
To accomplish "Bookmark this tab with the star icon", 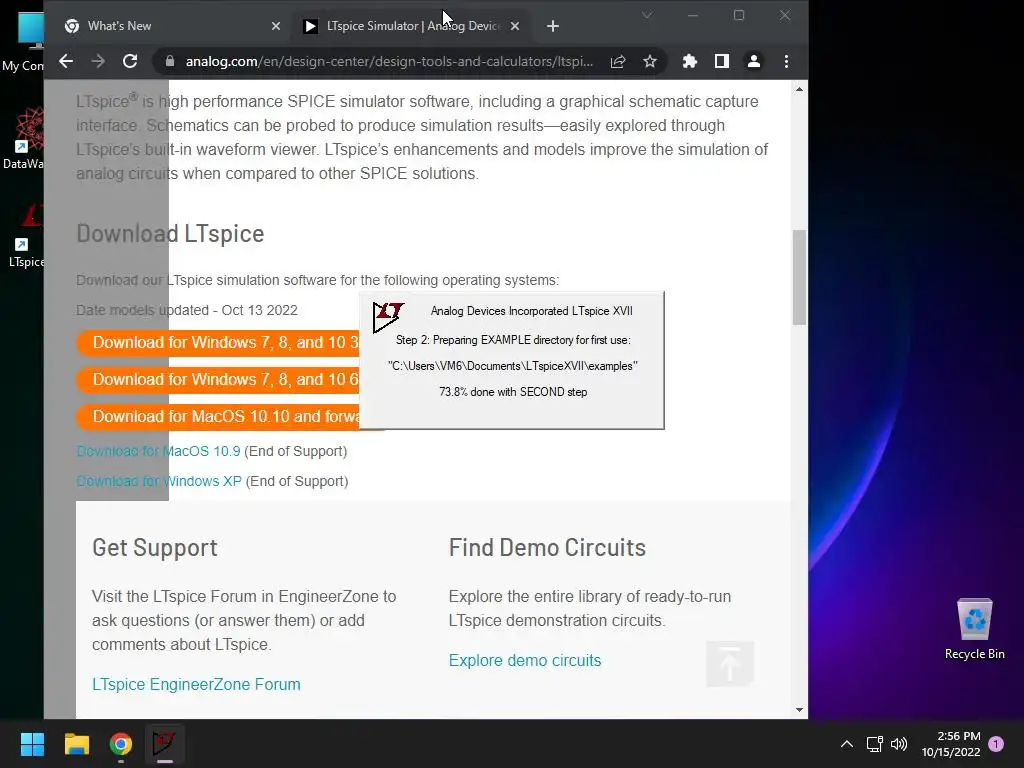I will click(x=650, y=61).
